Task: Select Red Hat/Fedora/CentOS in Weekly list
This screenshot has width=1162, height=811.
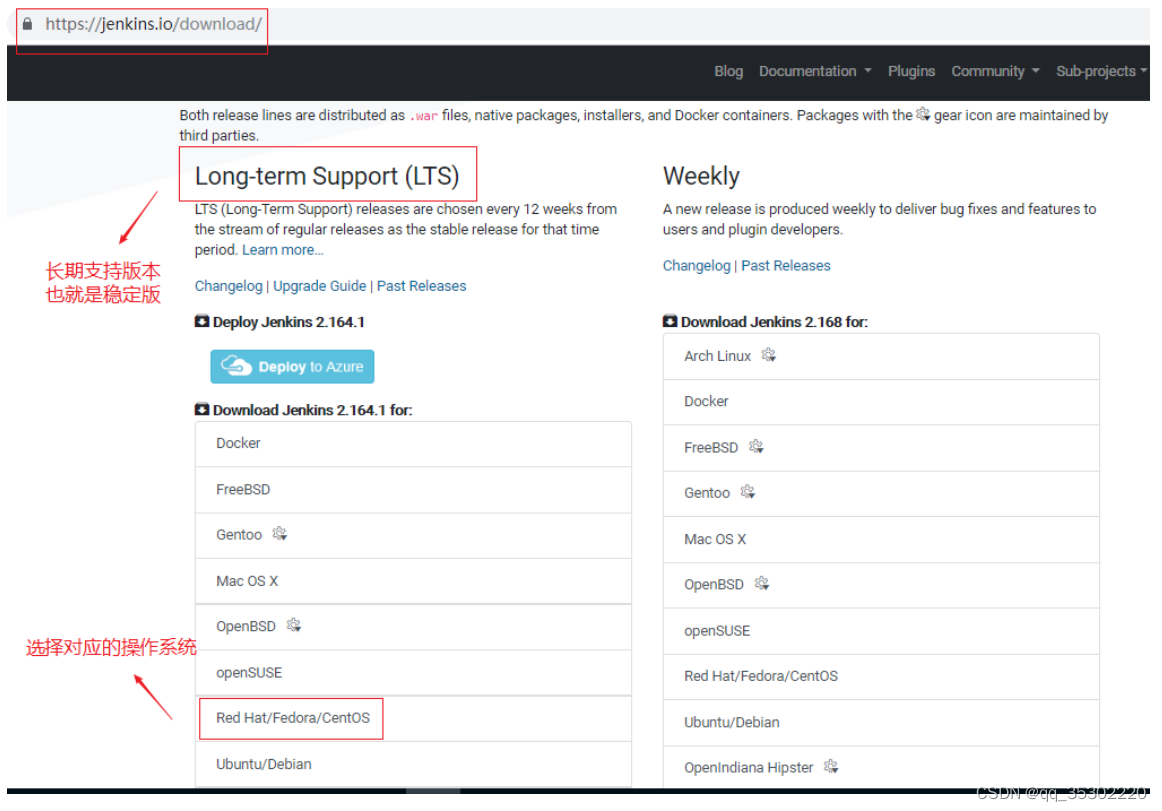Action: [881, 677]
